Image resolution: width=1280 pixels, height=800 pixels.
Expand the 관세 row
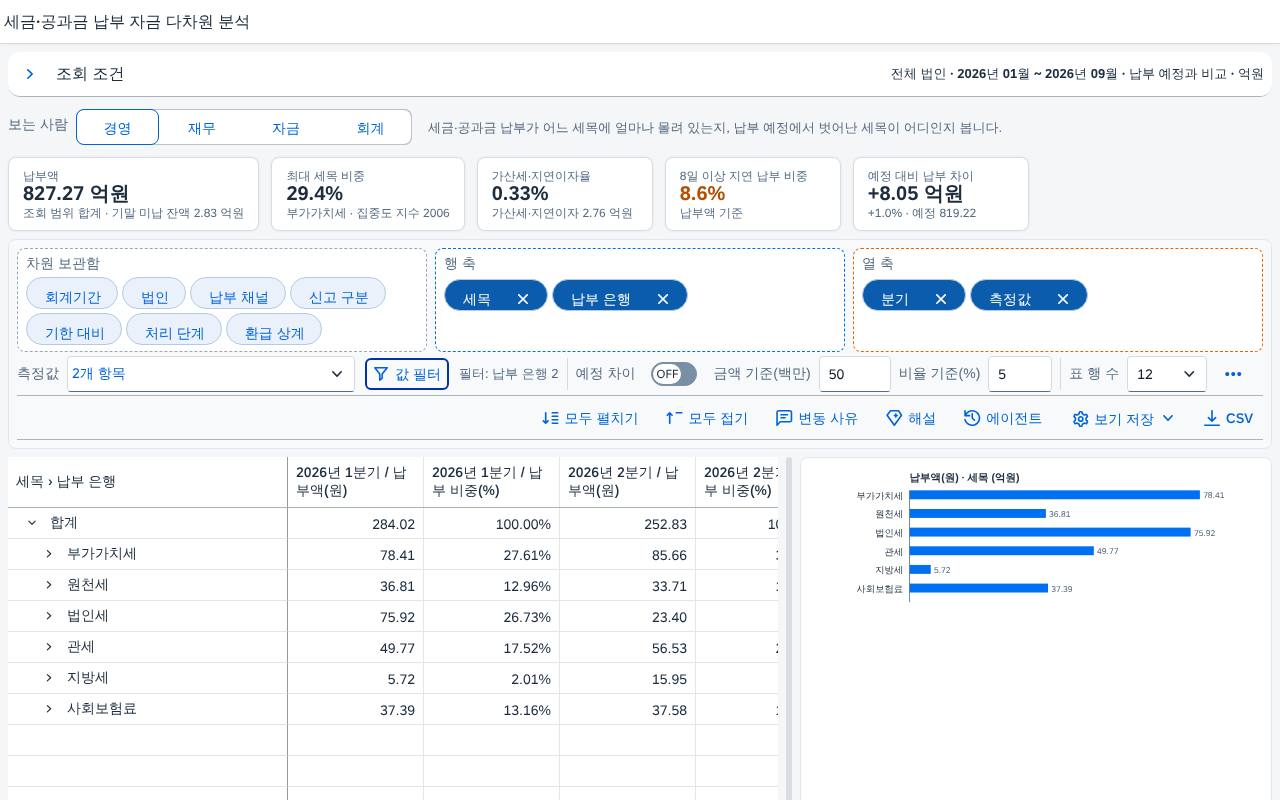coord(49,647)
